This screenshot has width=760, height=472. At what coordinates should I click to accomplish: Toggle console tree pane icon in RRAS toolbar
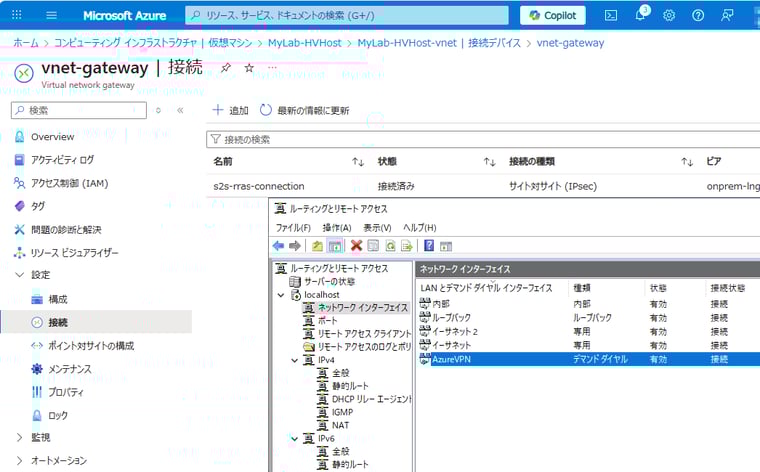(x=335, y=246)
